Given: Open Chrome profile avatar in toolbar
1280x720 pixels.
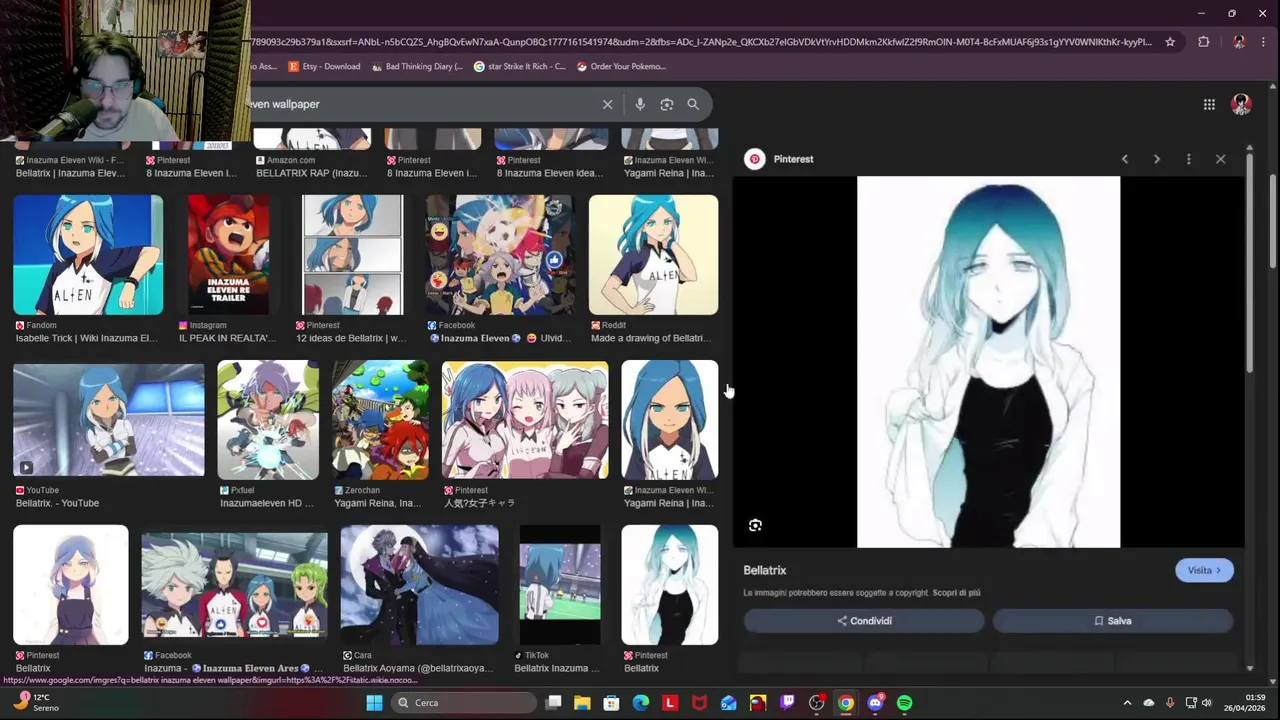Looking at the screenshot, I should click(x=1239, y=42).
